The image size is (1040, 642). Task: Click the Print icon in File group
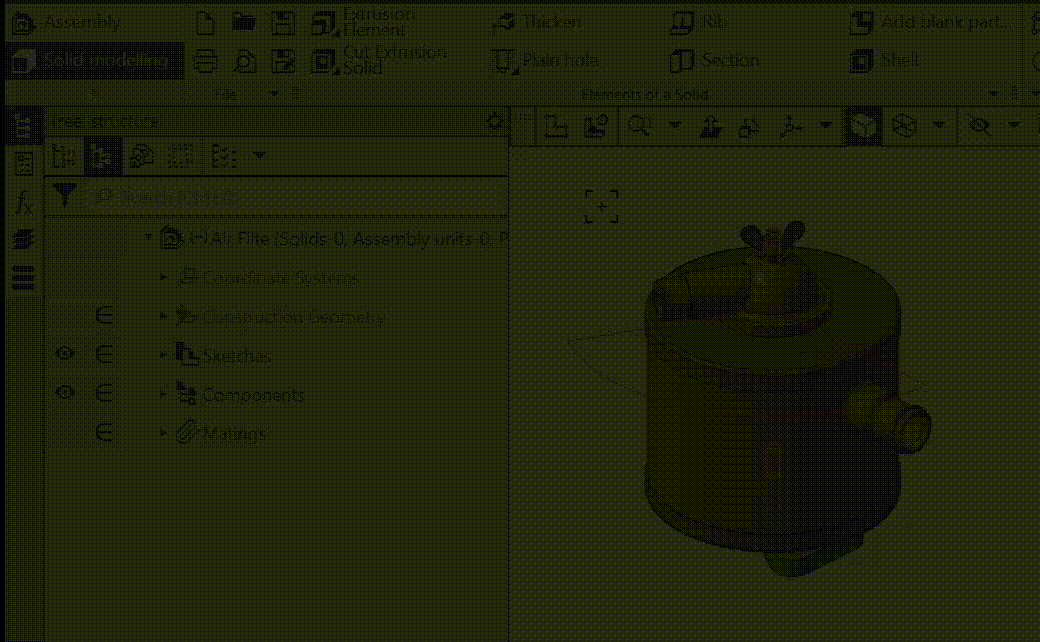tap(205, 61)
